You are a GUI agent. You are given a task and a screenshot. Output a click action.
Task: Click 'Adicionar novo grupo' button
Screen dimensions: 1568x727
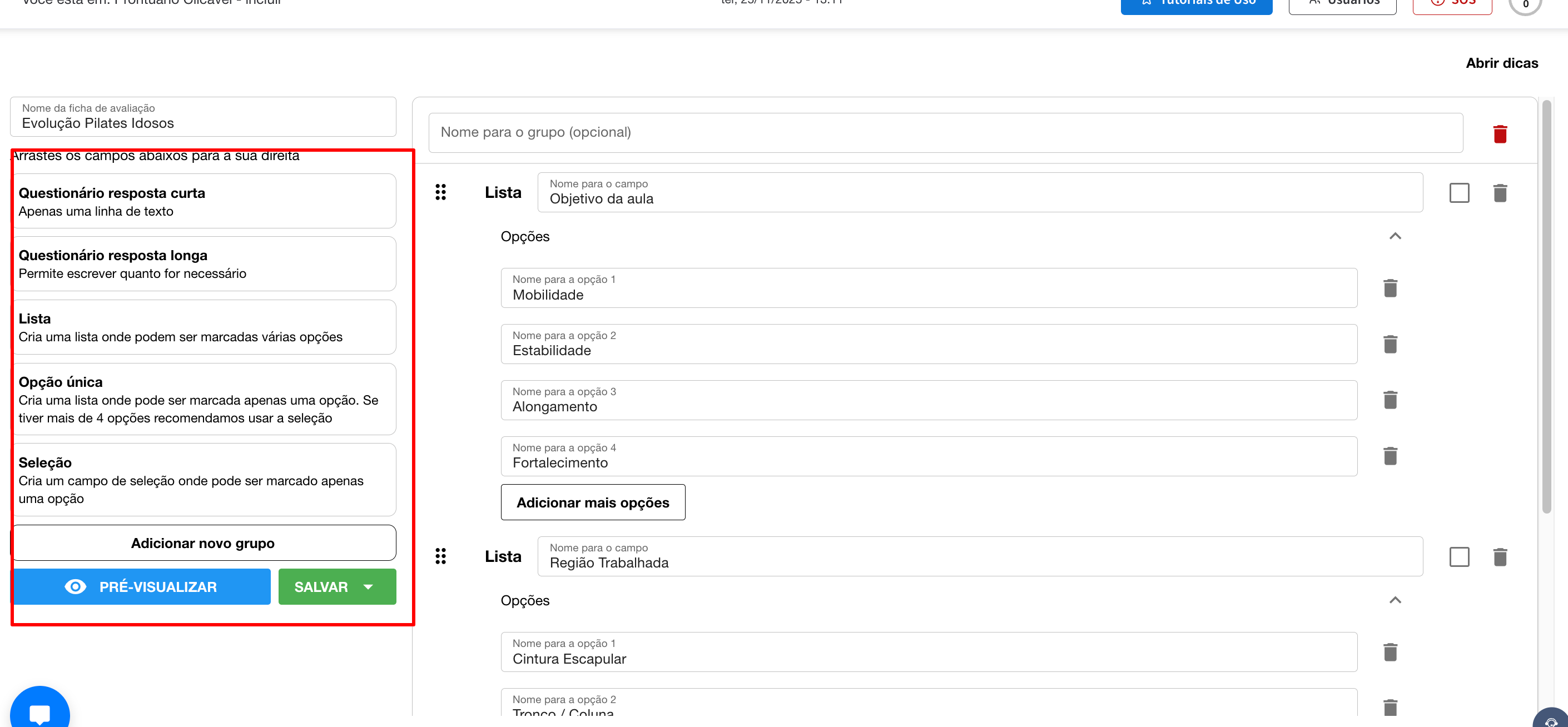pyautogui.click(x=203, y=542)
